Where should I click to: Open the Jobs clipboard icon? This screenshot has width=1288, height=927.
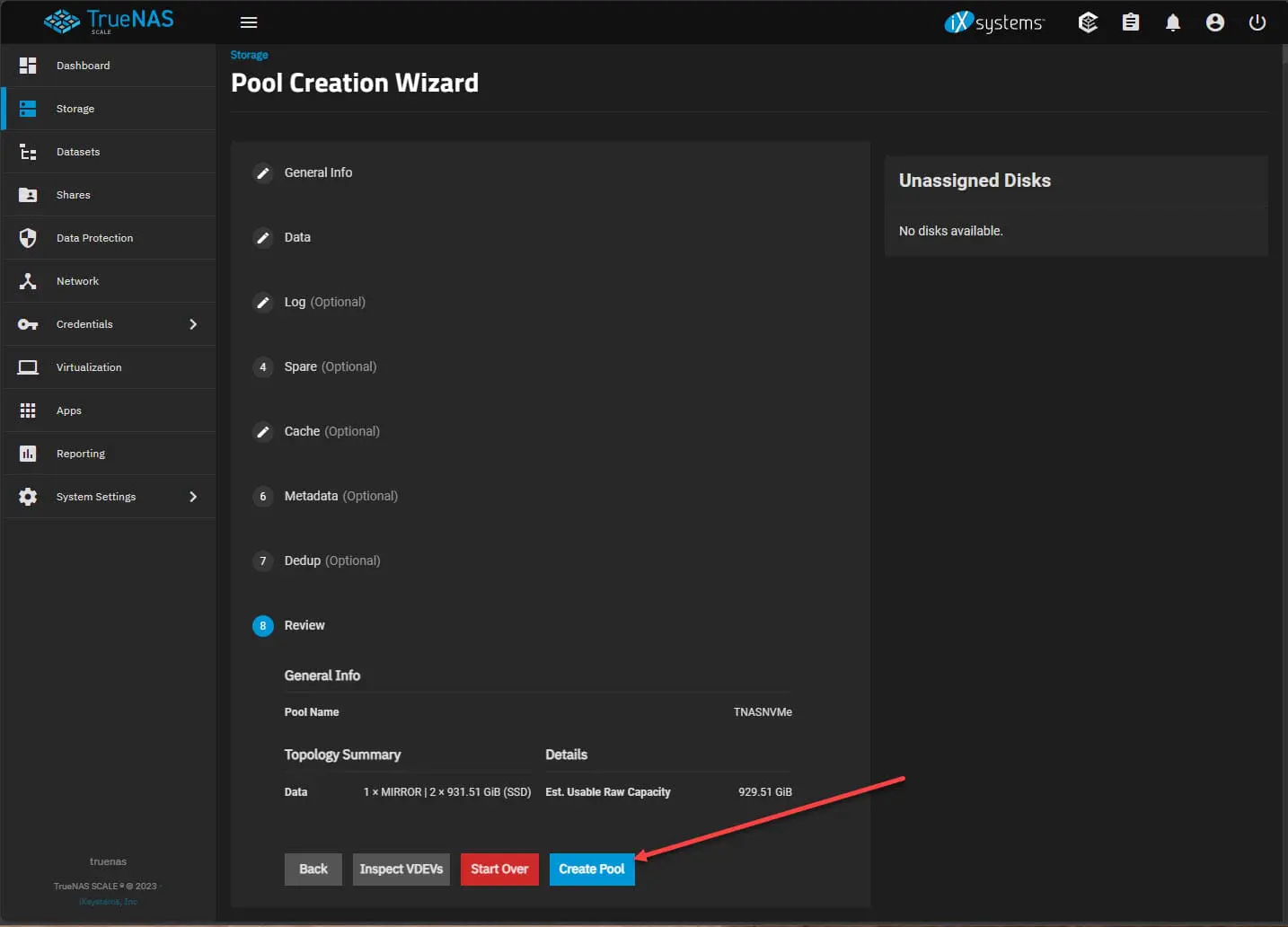[x=1131, y=22]
